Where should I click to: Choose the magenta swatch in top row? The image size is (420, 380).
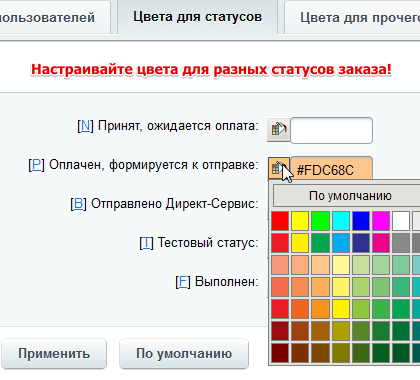(381, 221)
